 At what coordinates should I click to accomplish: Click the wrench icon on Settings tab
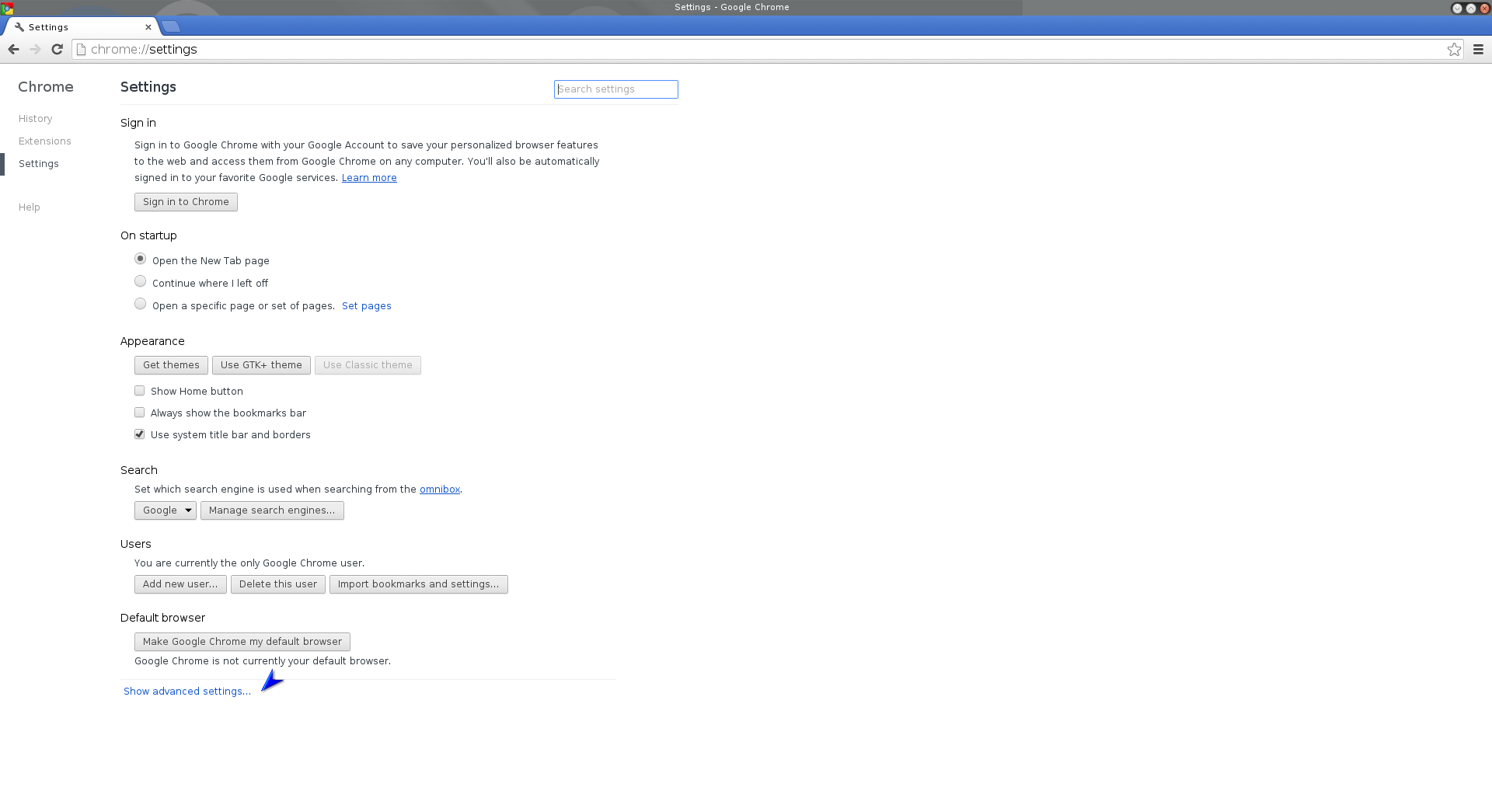pyautogui.click(x=19, y=27)
